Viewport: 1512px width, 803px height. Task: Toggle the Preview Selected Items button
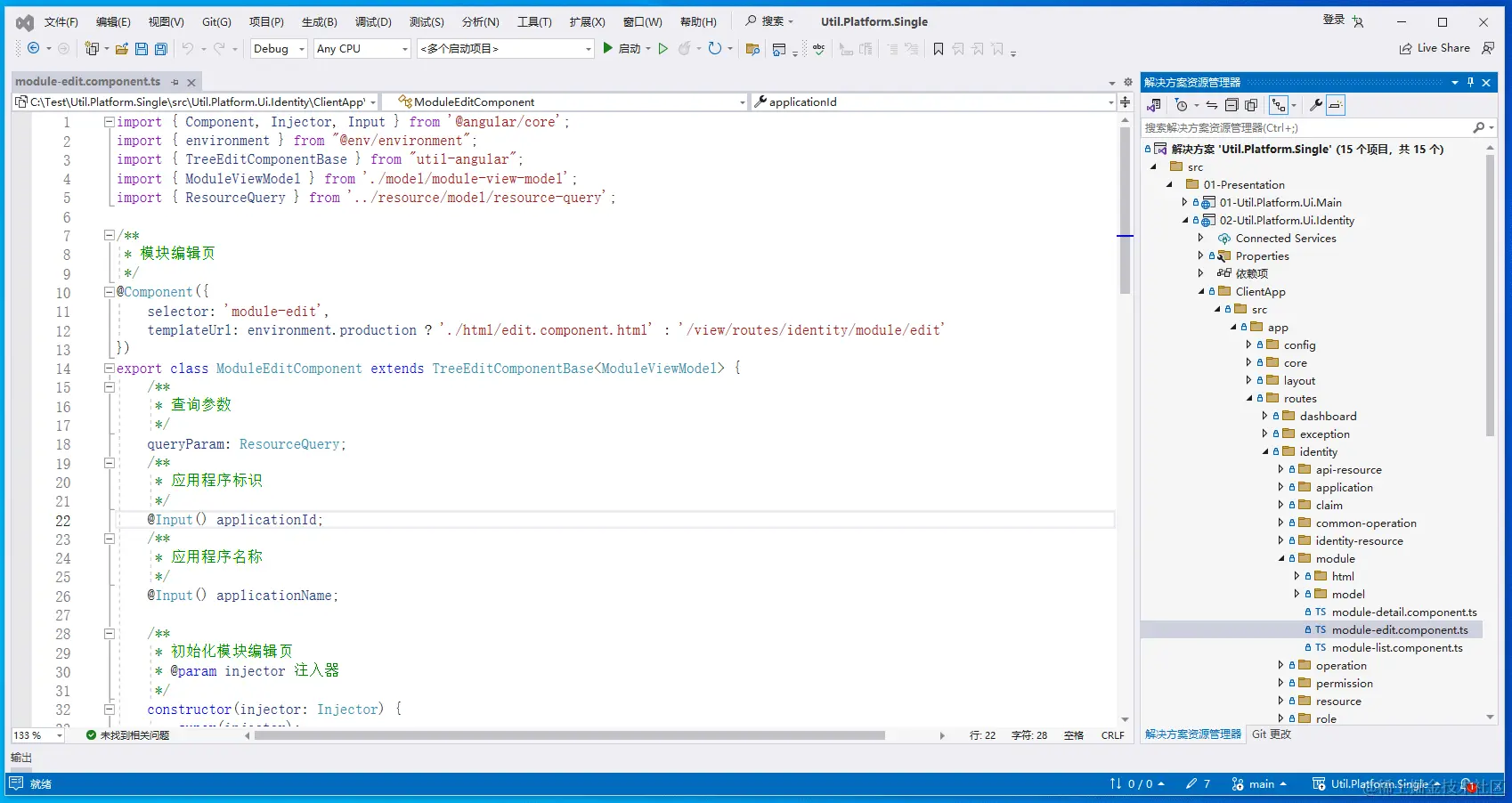coord(1336,105)
